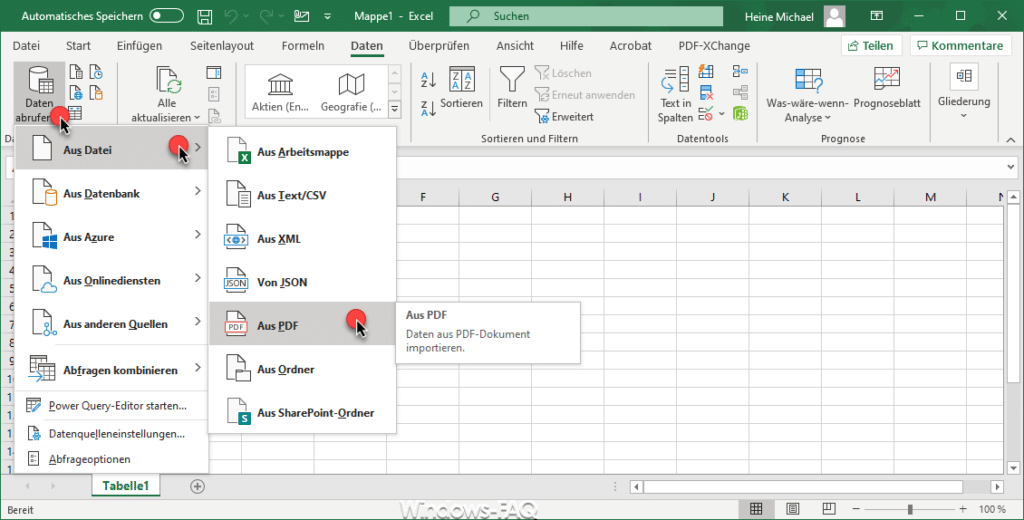Click the Kommentare button
Screen dimensions: 1024x520
(960, 46)
